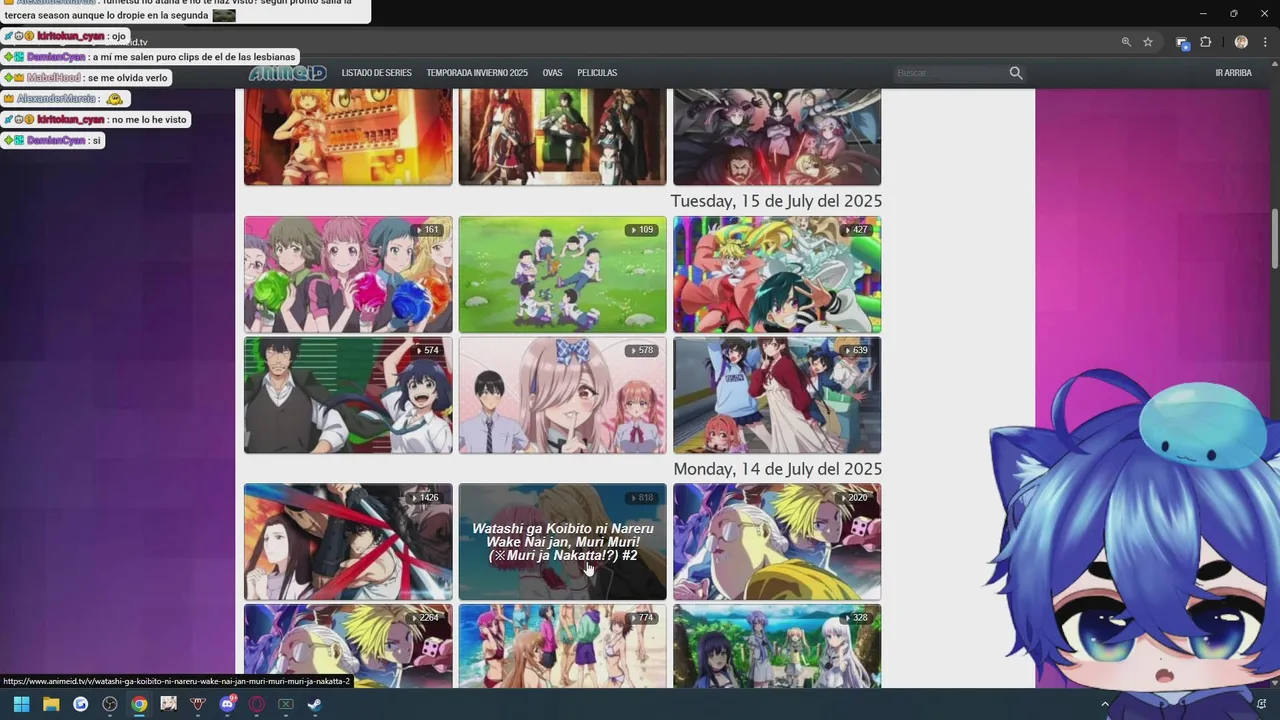
Task: Click the IR ARRIBA link
Action: pyautogui.click(x=1233, y=73)
